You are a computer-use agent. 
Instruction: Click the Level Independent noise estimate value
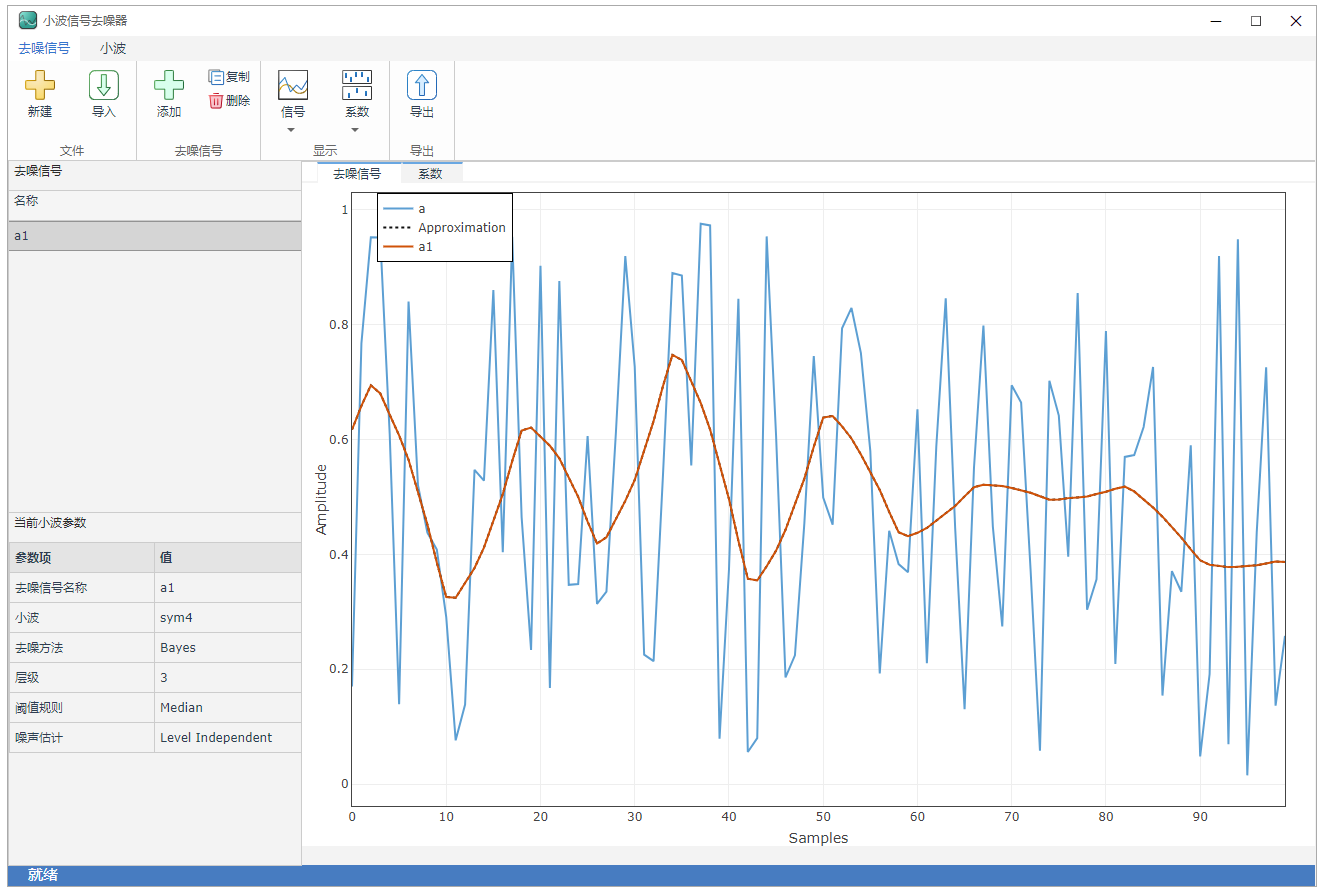point(216,738)
